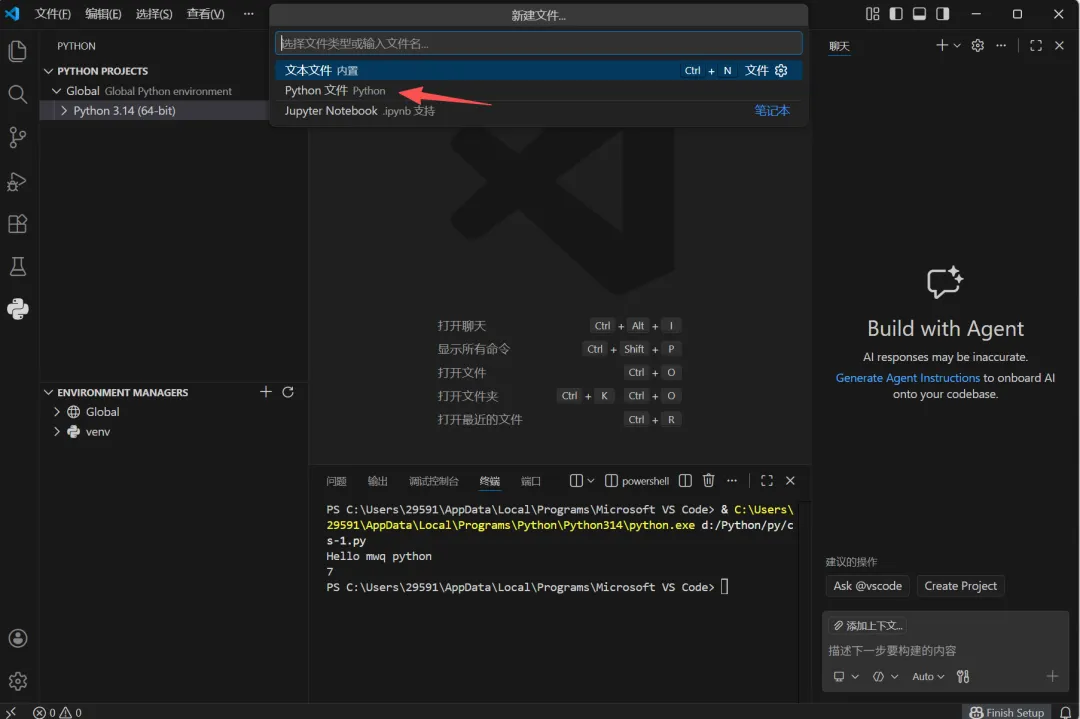
Task: Open the Search view icon
Action: click(18, 94)
